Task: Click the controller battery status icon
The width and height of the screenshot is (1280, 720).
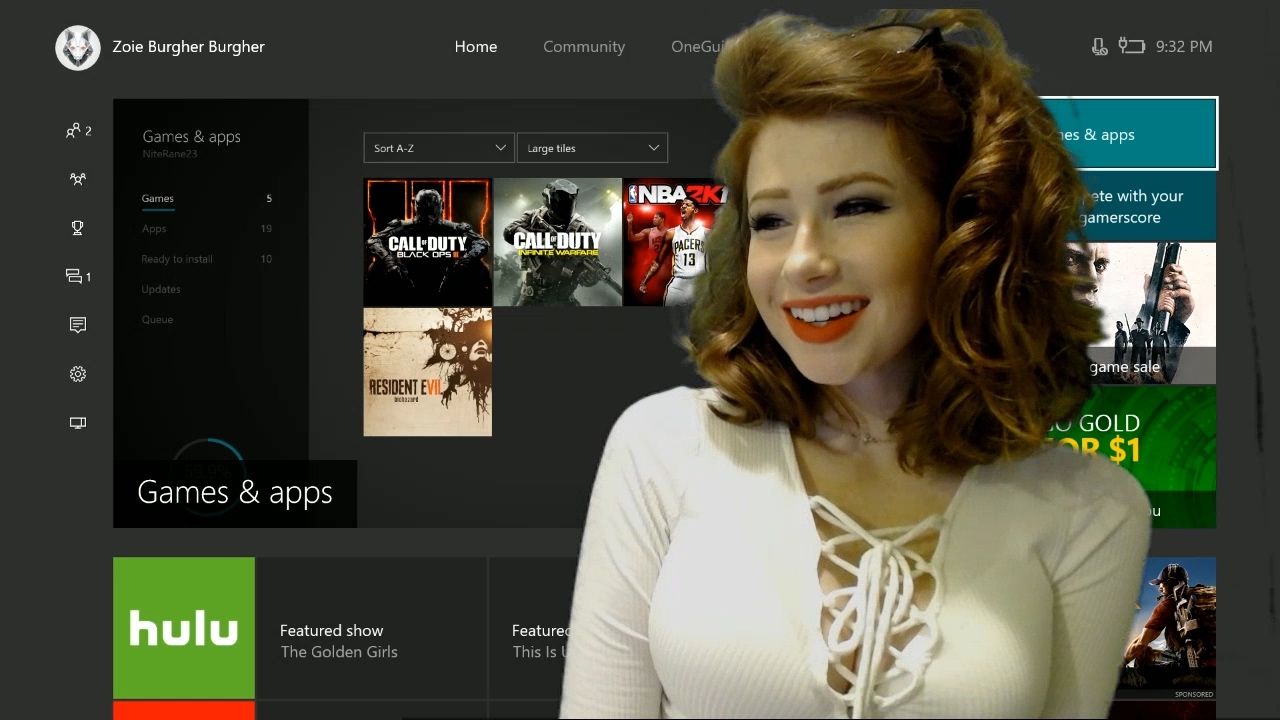Action: coord(1131,46)
